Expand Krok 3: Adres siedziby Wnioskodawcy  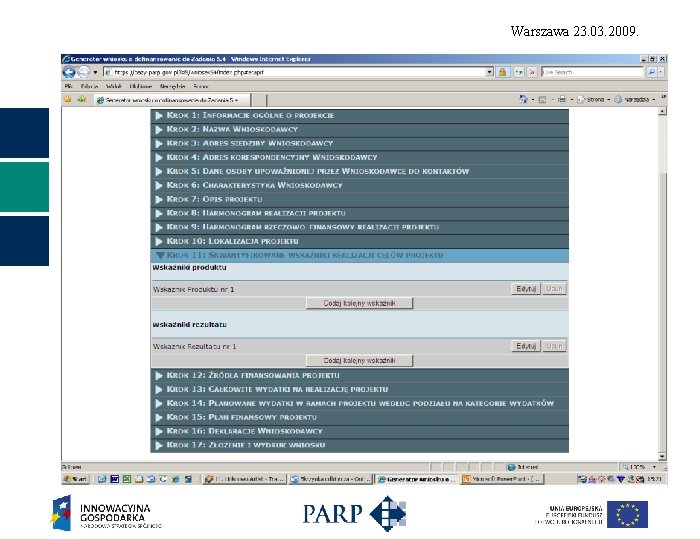coord(359,143)
